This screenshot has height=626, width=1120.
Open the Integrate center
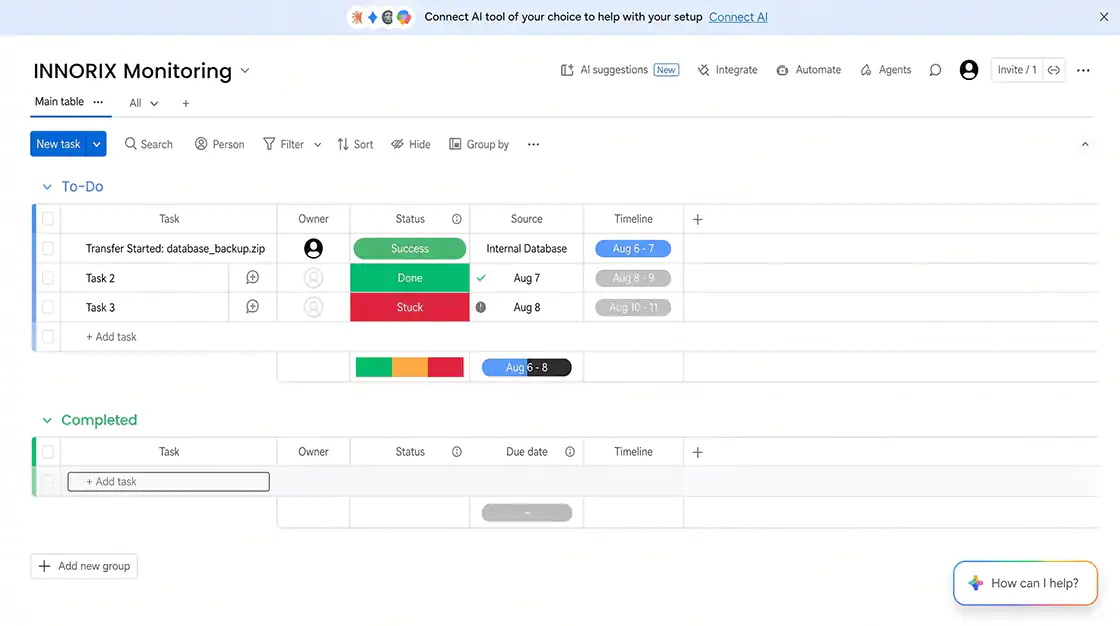[x=727, y=70]
